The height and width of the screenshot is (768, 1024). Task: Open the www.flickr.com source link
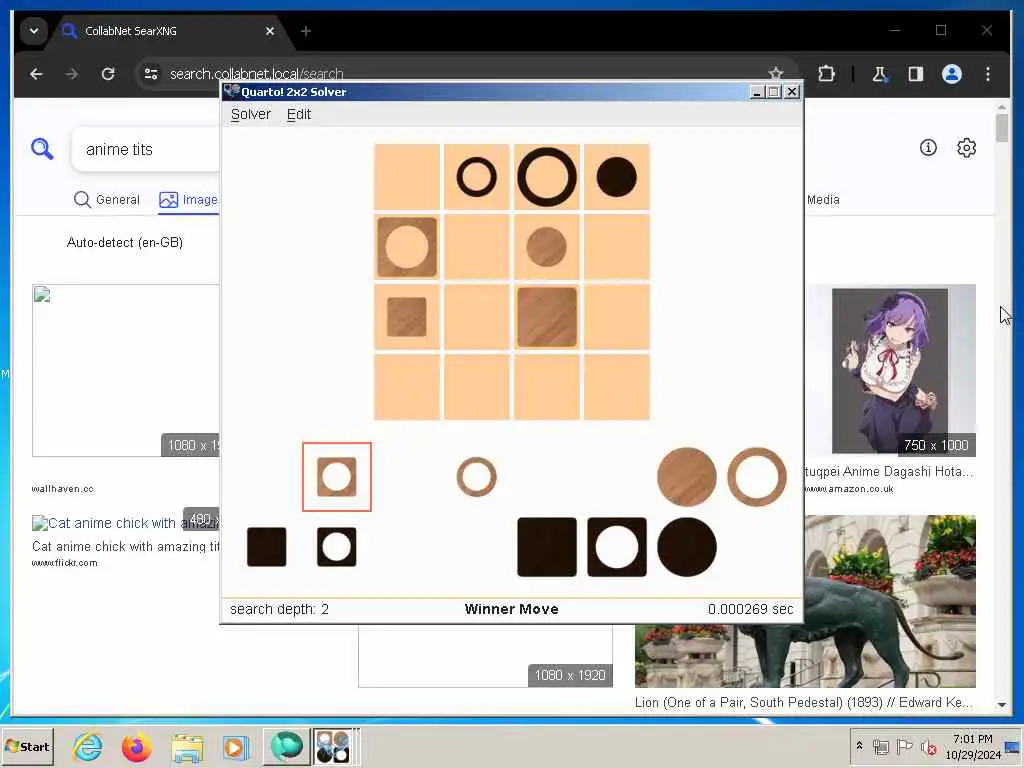[x=65, y=563]
